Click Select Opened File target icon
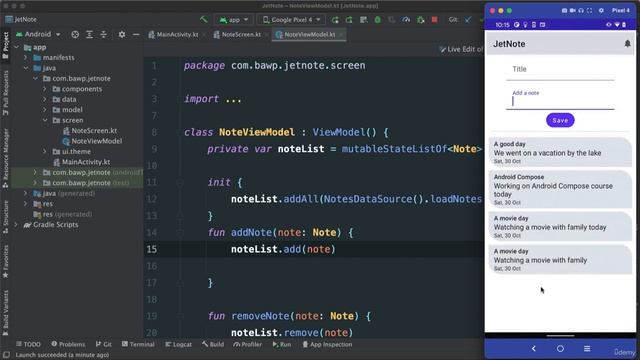This screenshot has height=360, width=640. click(75, 35)
